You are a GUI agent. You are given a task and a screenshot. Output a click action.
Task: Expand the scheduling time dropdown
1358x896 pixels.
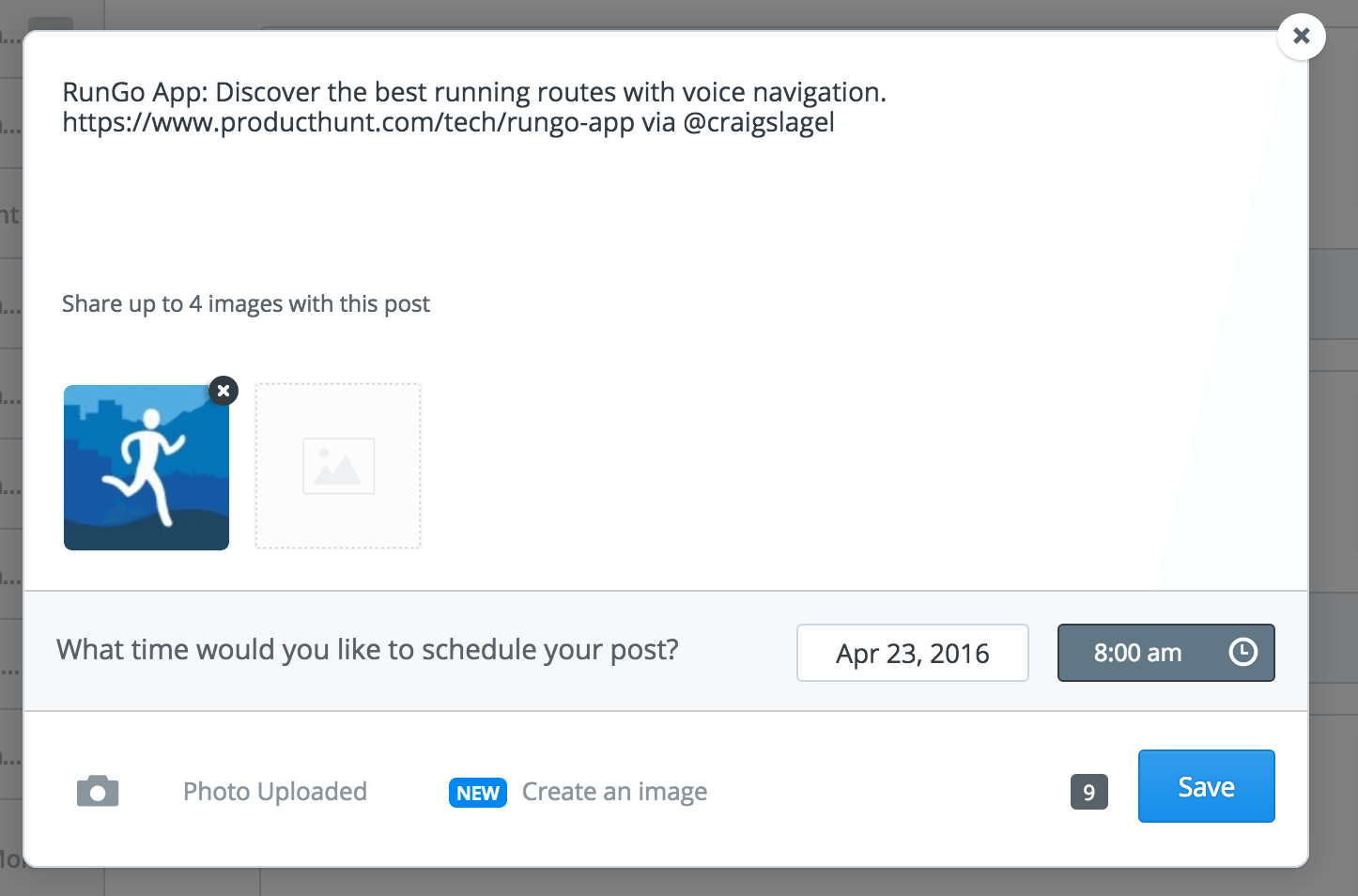[x=1165, y=652]
